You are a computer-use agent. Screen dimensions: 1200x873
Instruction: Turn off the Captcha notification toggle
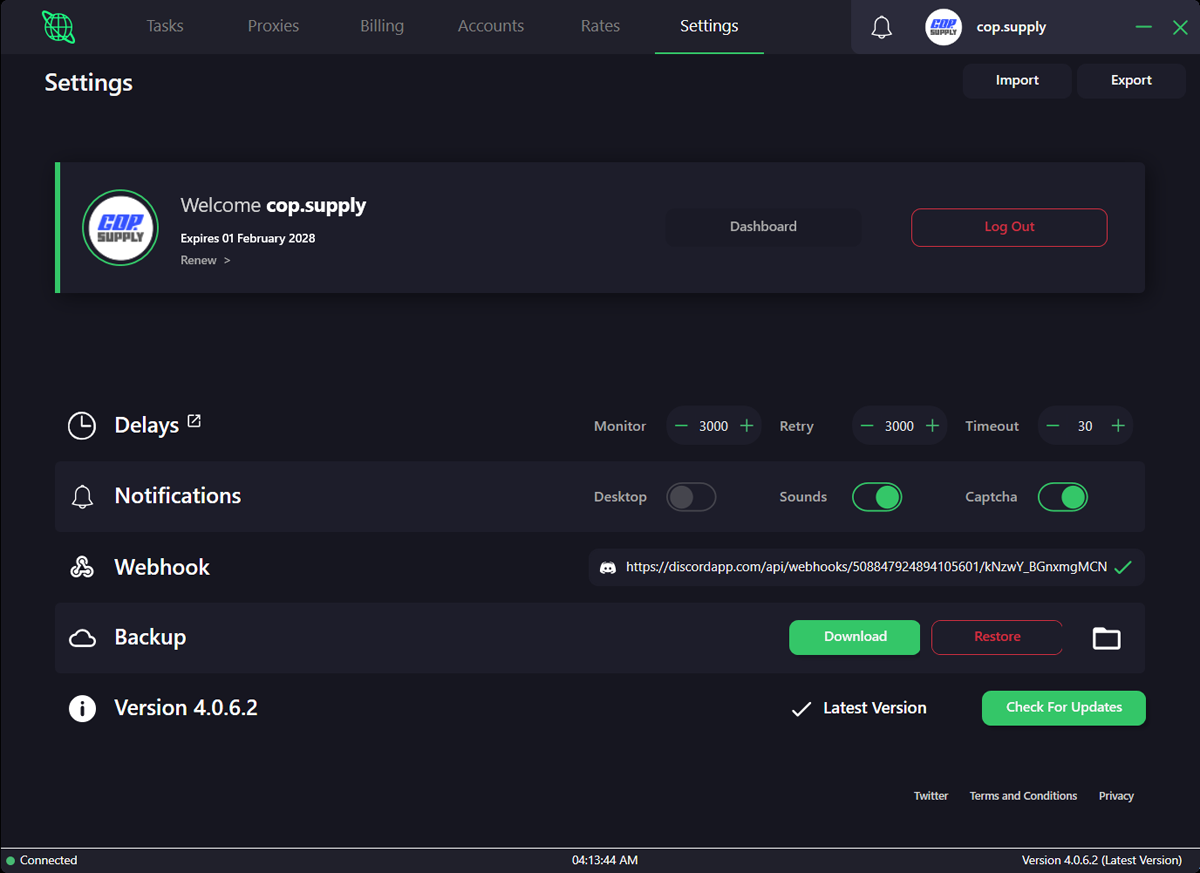1062,497
